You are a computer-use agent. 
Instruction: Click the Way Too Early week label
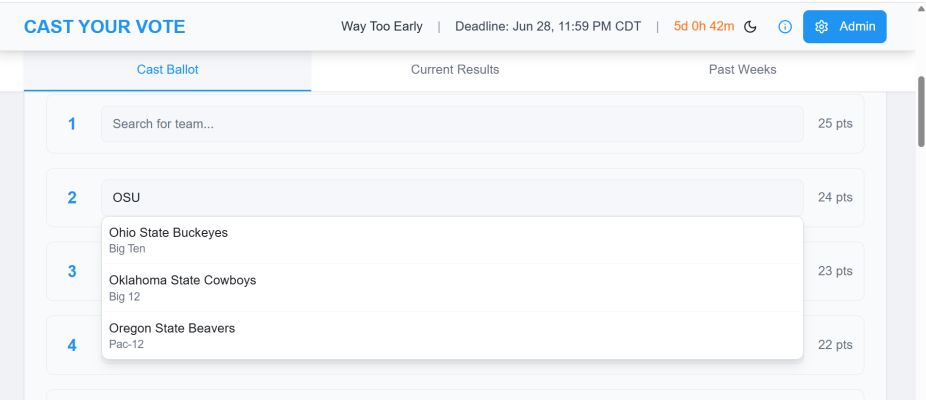coord(382,27)
